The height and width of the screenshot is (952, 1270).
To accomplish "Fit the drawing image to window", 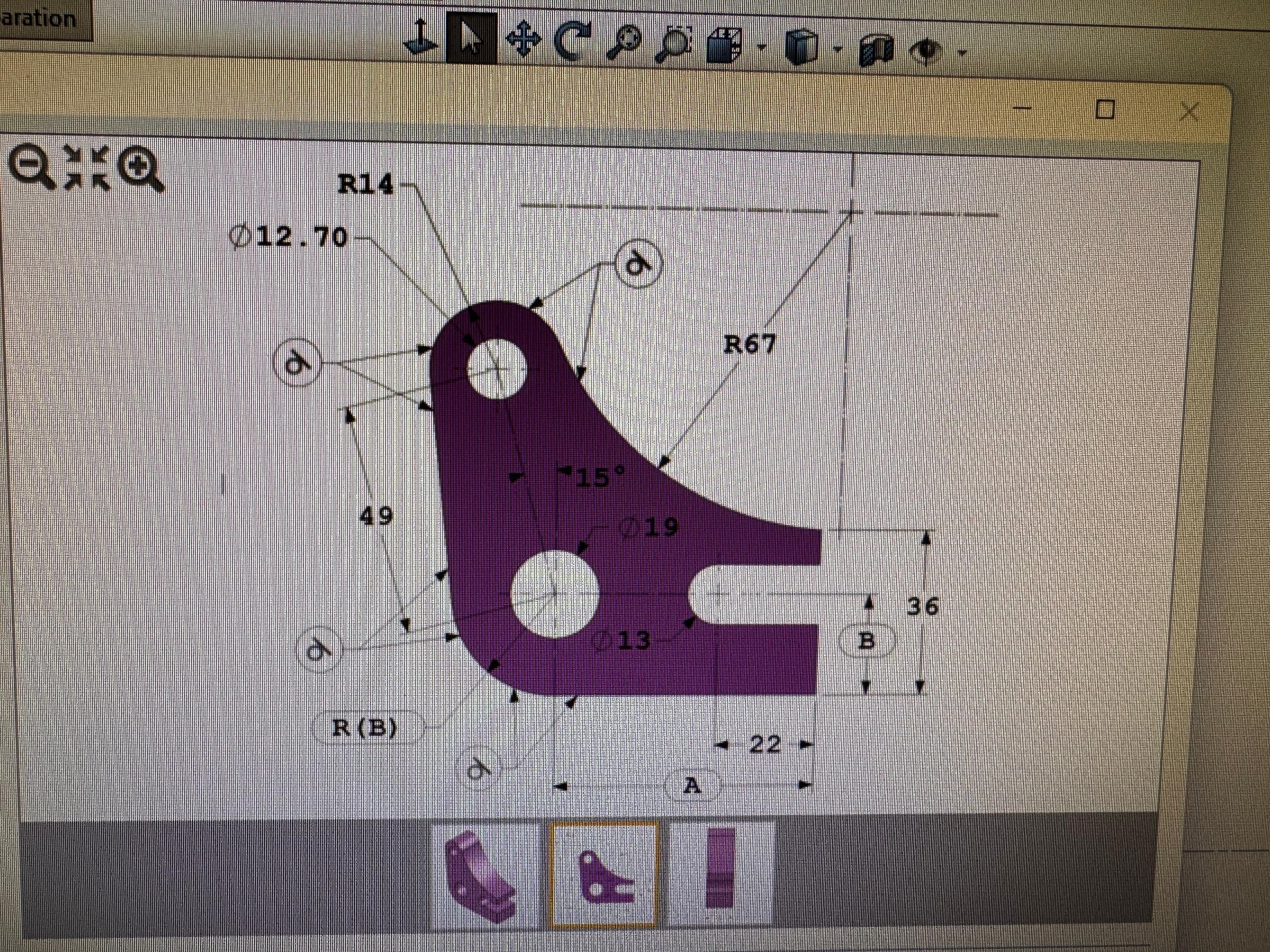I will tap(86, 167).
